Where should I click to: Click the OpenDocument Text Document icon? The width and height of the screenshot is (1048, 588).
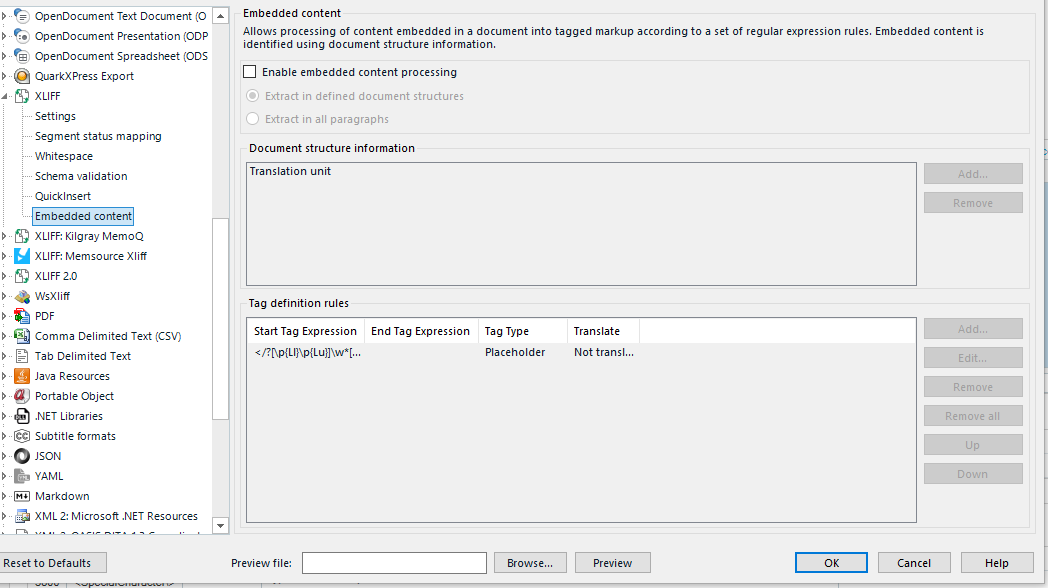coord(22,15)
